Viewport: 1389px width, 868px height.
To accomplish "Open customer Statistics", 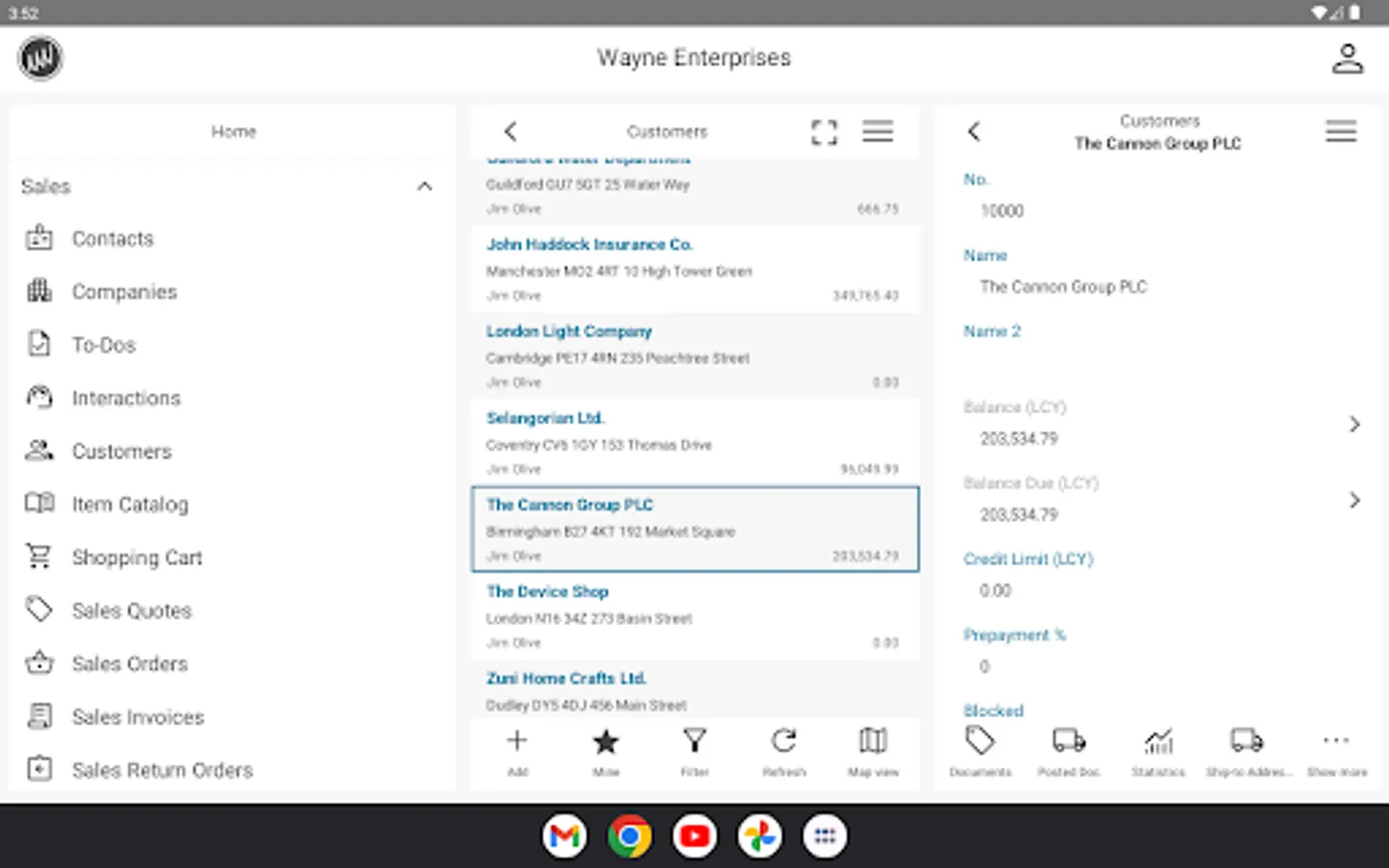I will click(x=1157, y=751).
